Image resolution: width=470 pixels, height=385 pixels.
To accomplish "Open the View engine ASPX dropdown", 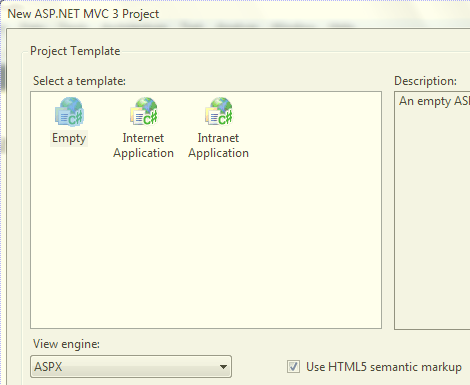I will (x=131, y=367).
